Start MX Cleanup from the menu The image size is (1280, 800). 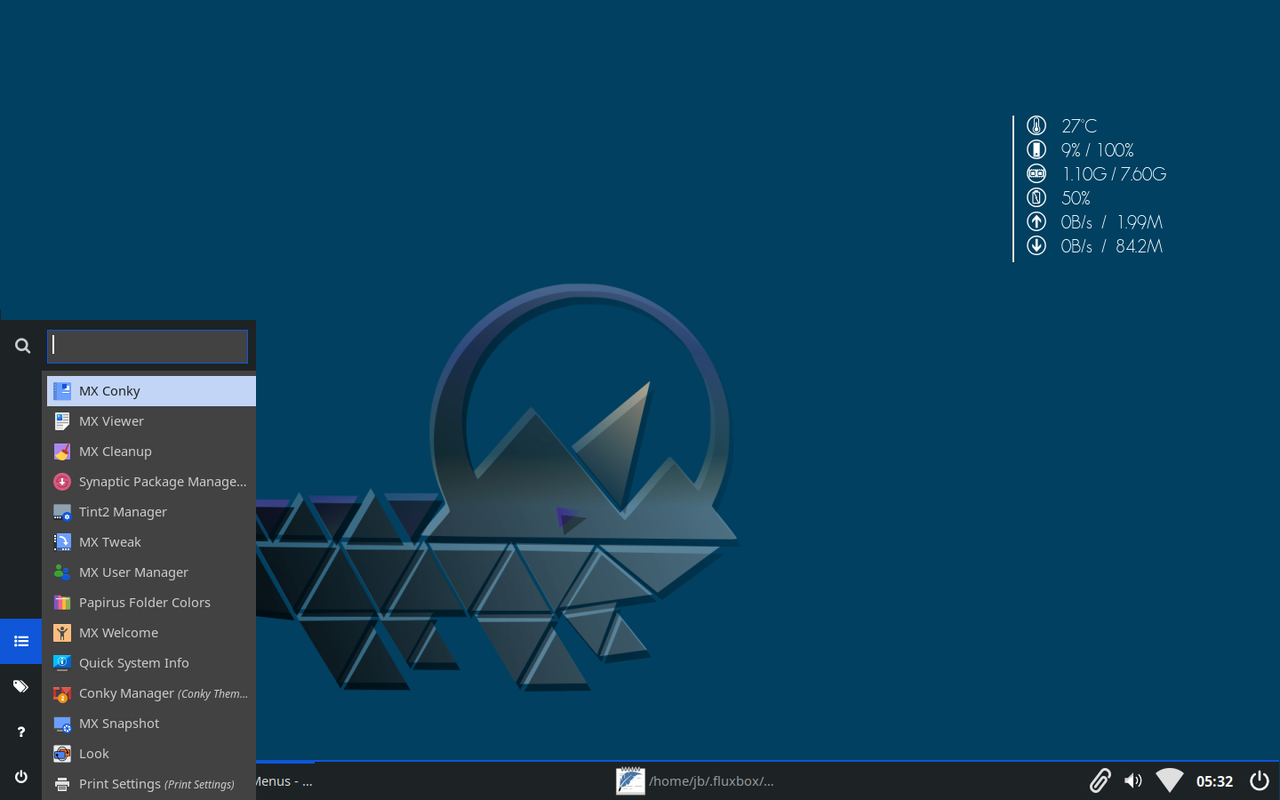(x=151, y=451)
